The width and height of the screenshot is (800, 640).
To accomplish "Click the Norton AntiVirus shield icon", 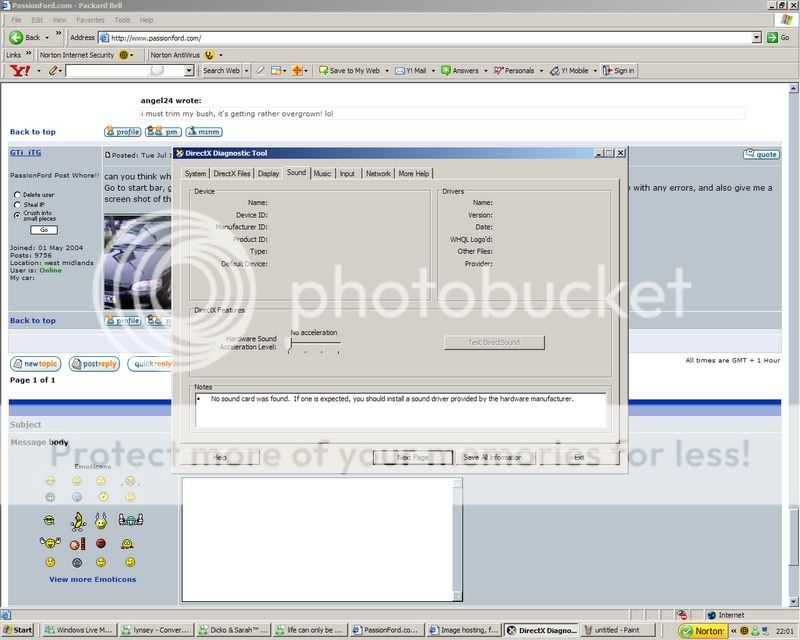I will 209,55.
